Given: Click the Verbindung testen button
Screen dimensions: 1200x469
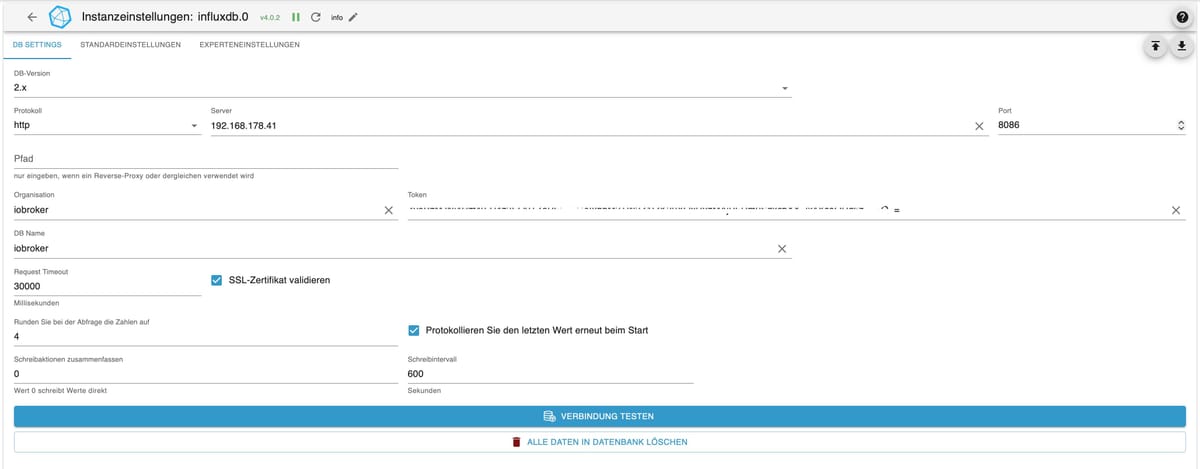Looking at the screenshot, I should [x=600, y=416].
